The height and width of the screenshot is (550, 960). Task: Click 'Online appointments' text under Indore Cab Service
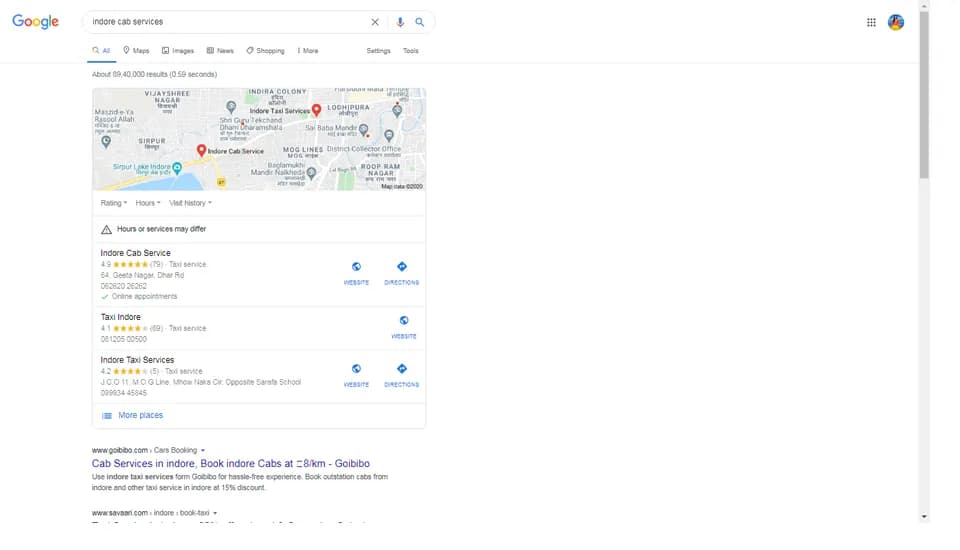click(x=144, y=296)
